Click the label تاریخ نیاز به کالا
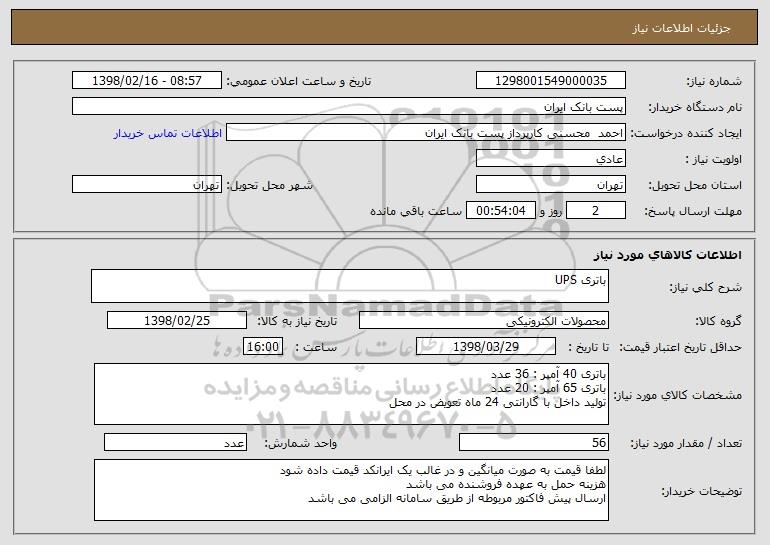Screen dimensions: 770x545 coord(297,322)
